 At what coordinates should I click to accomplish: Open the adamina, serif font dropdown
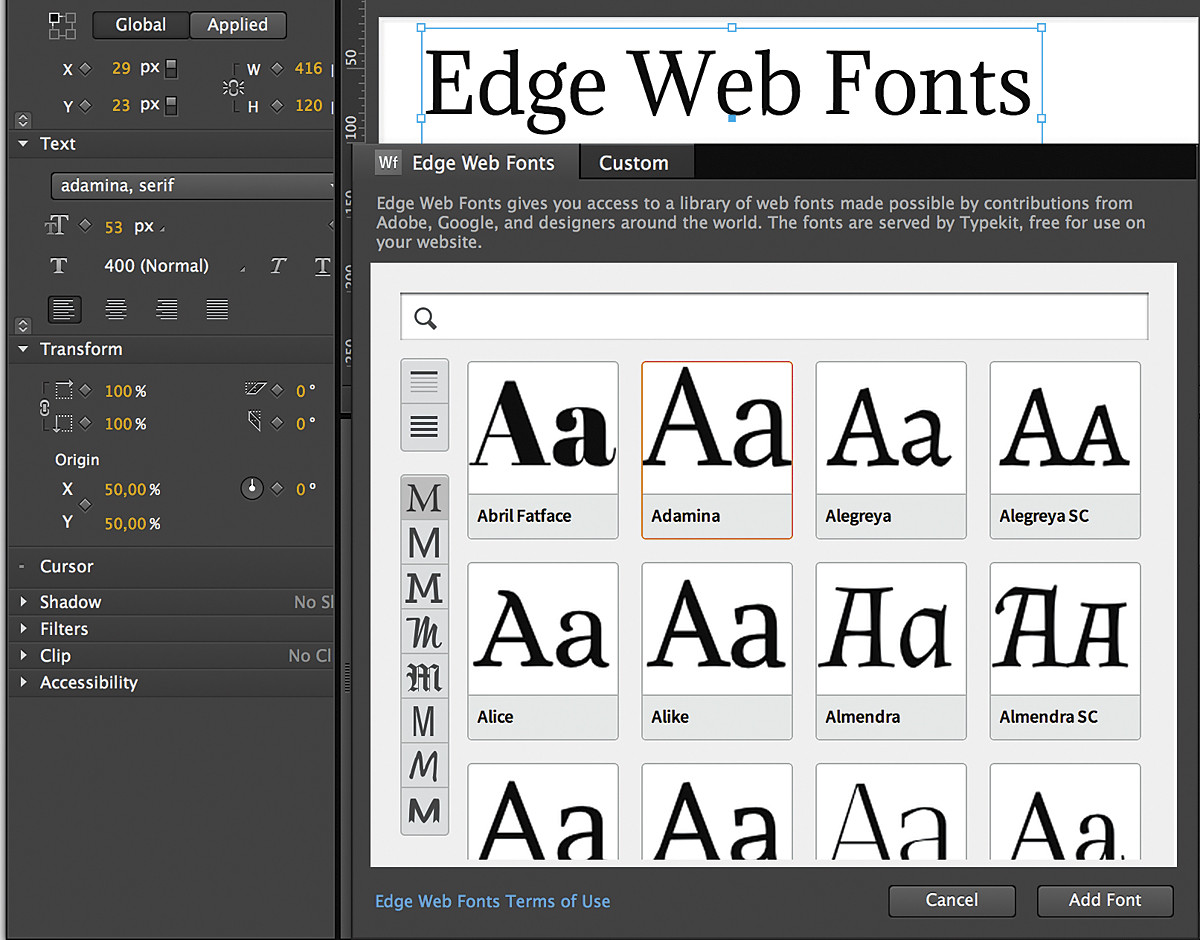point(192,186)
